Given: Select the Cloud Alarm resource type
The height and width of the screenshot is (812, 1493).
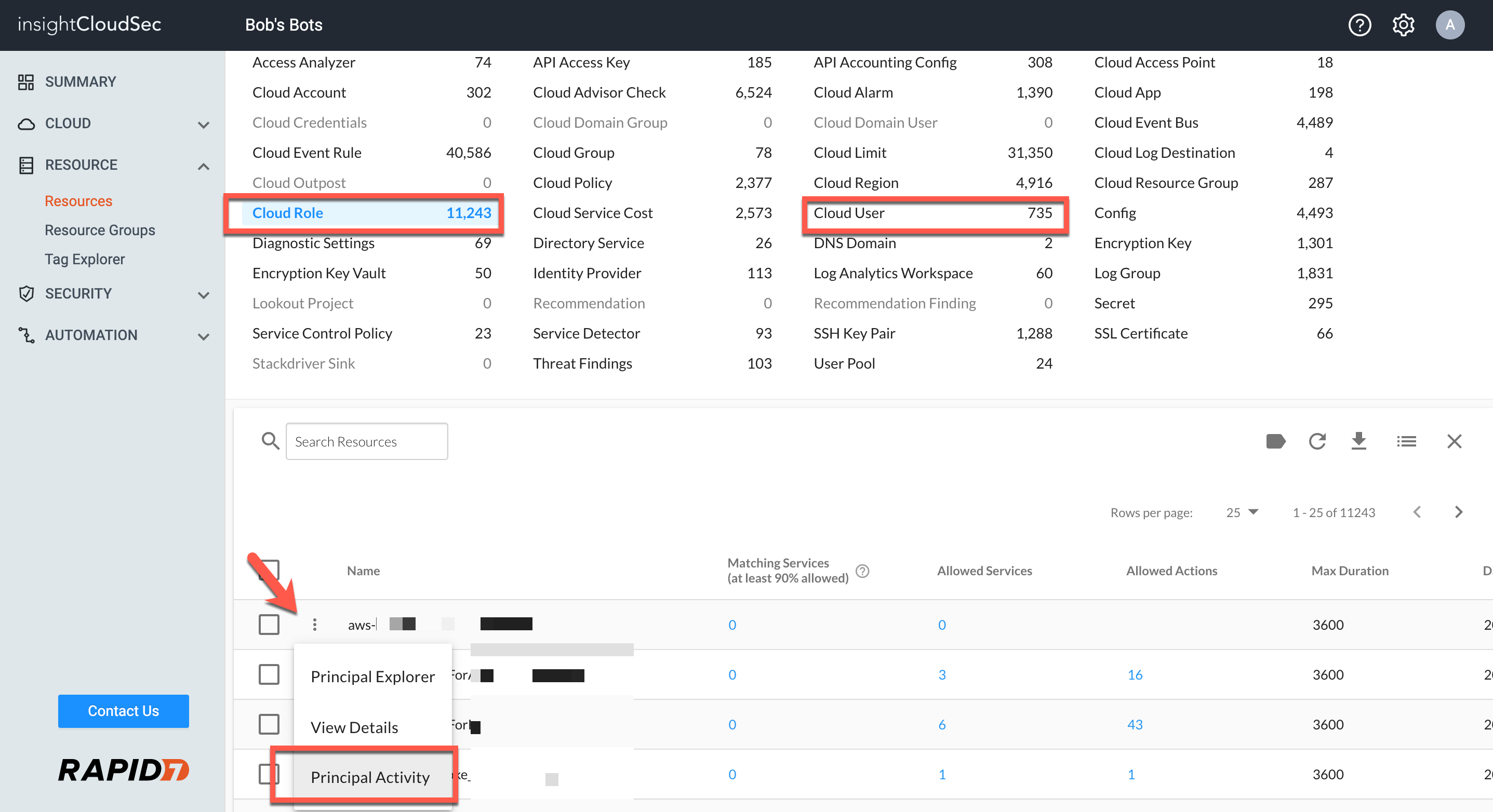Looking at the screenshot, I should tap(932, 92).
